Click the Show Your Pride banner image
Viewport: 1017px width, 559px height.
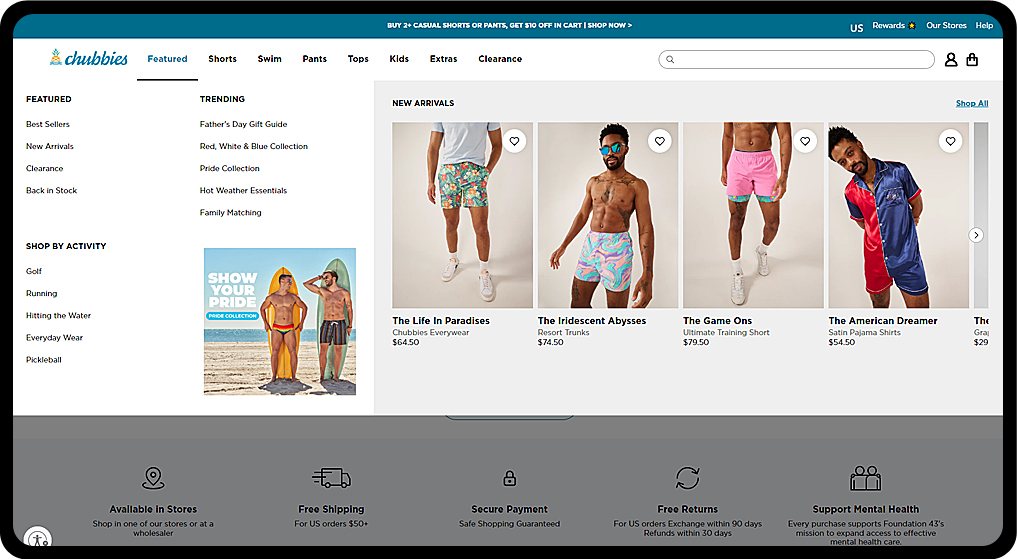(x=280, y=321)
